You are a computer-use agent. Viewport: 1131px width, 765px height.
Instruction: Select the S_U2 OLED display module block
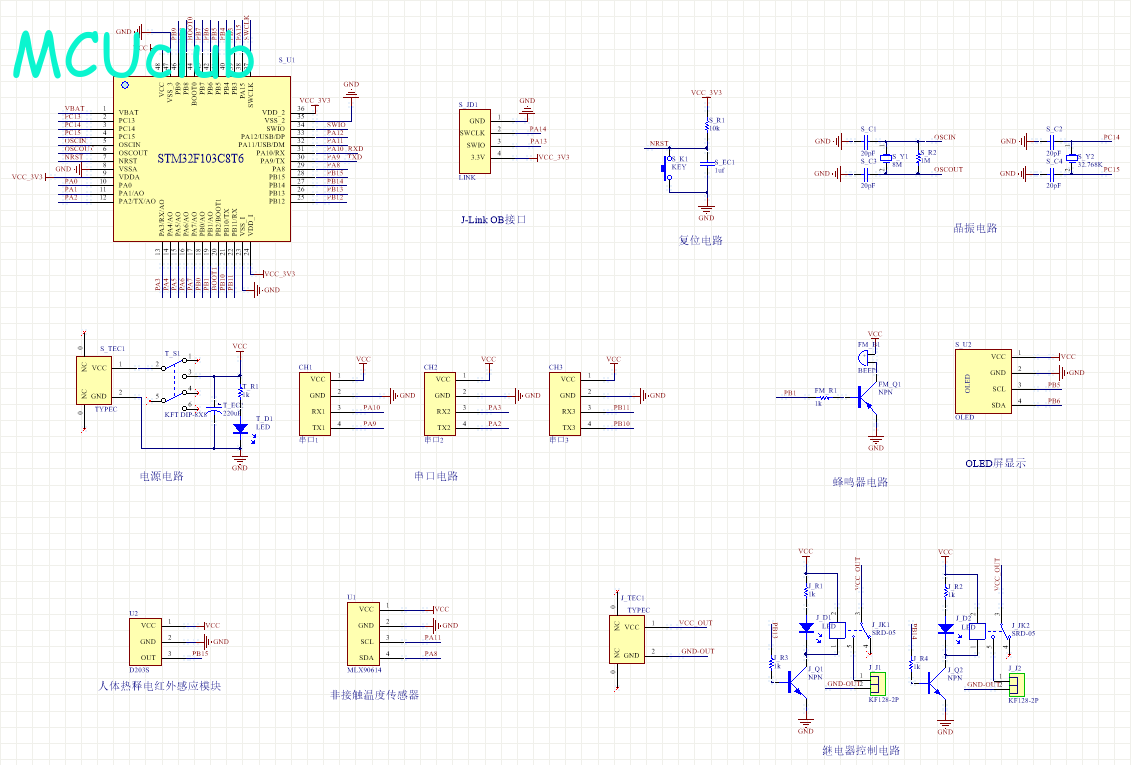(982, 382)
